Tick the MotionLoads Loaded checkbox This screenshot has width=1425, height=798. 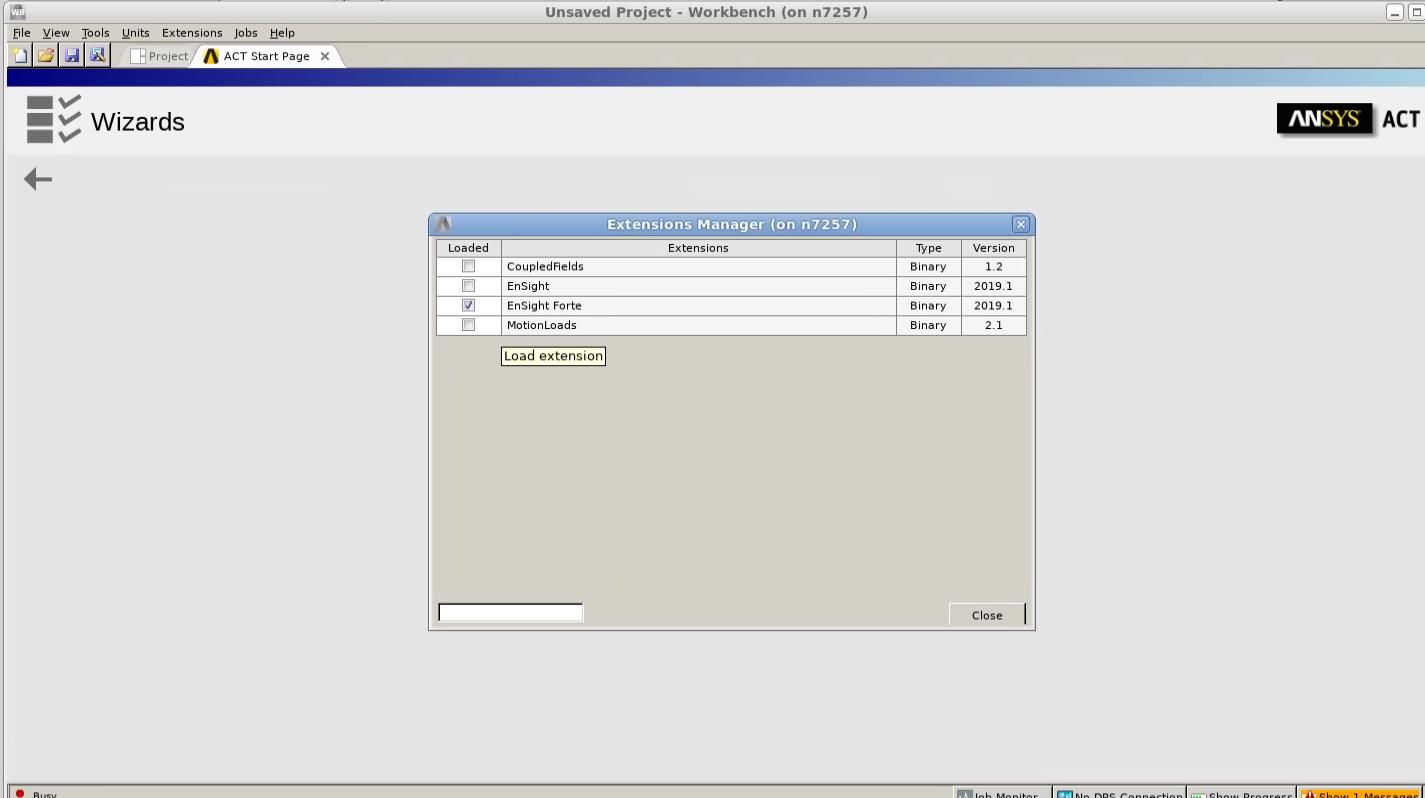point(468,325)
